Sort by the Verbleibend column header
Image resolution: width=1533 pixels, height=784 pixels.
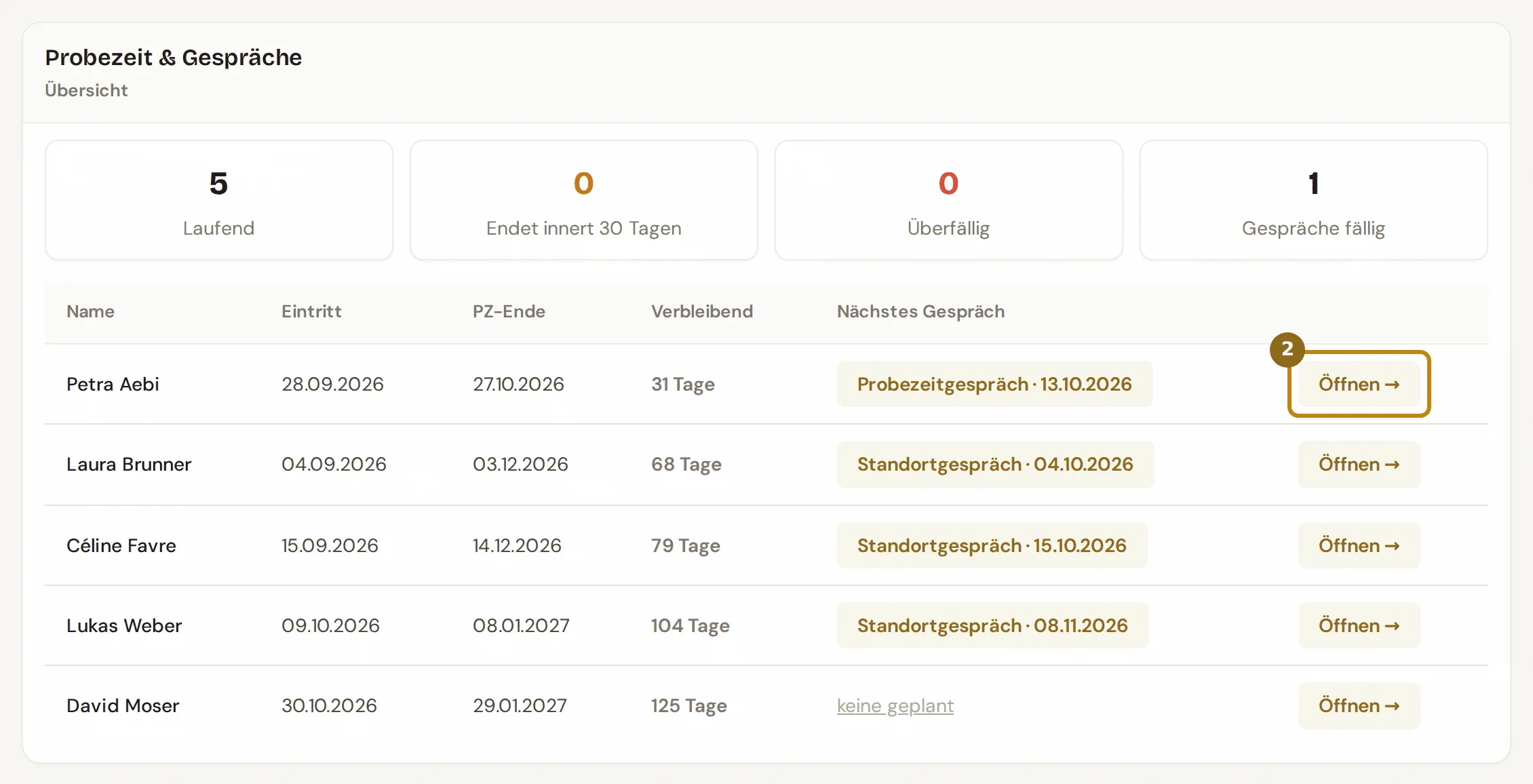(702, 311)
